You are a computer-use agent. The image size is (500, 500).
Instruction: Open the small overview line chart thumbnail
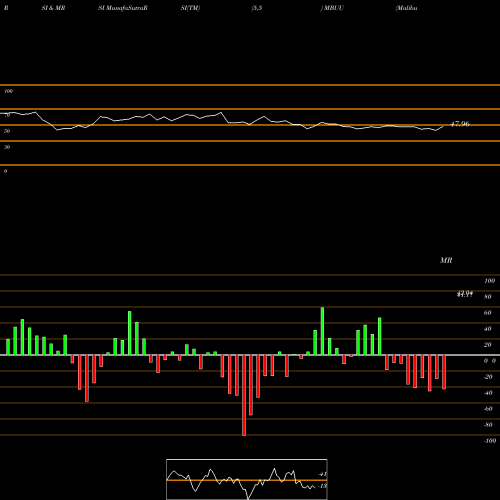247,479
